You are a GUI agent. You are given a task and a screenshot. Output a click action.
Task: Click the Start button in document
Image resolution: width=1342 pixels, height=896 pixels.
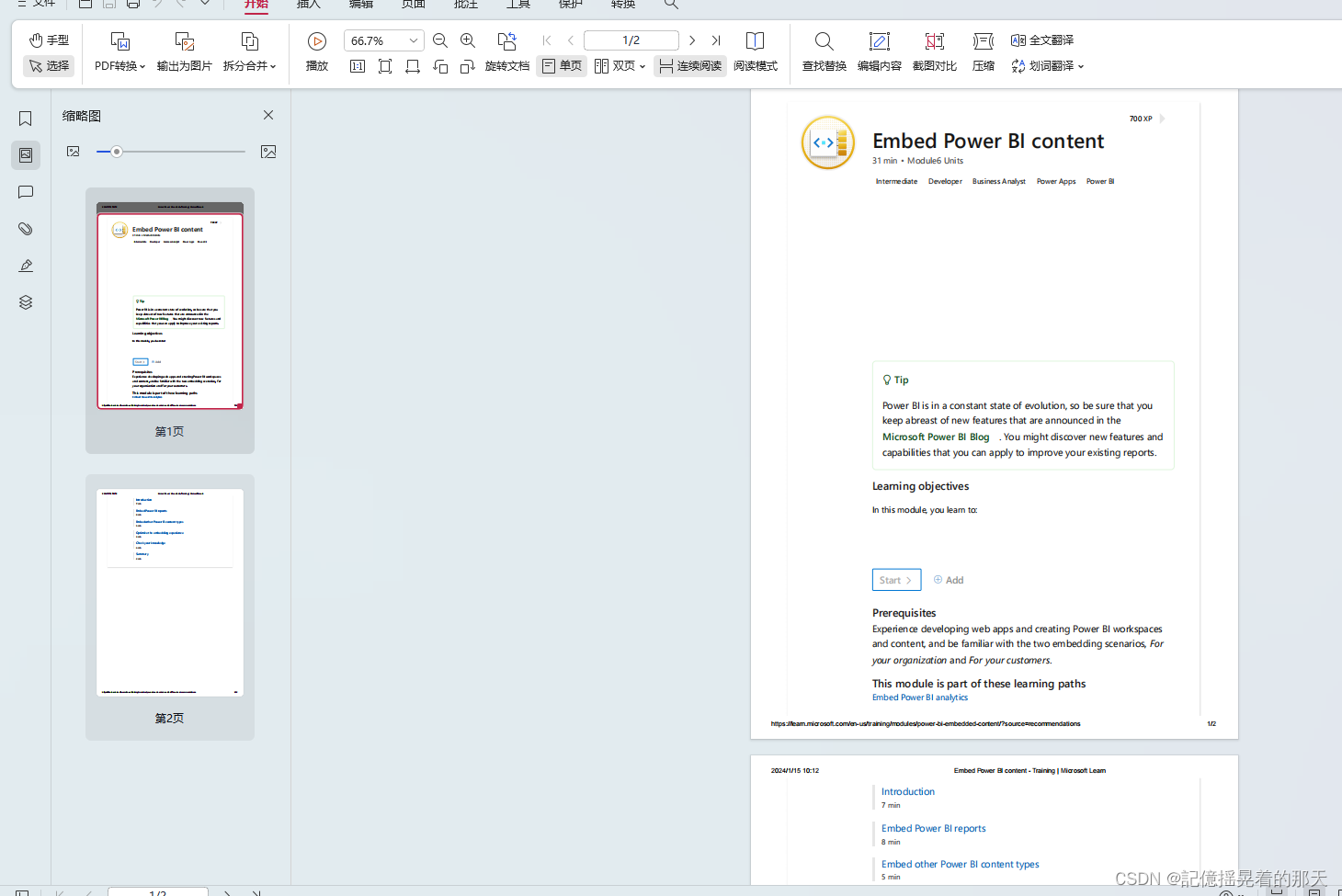(896, 580)
